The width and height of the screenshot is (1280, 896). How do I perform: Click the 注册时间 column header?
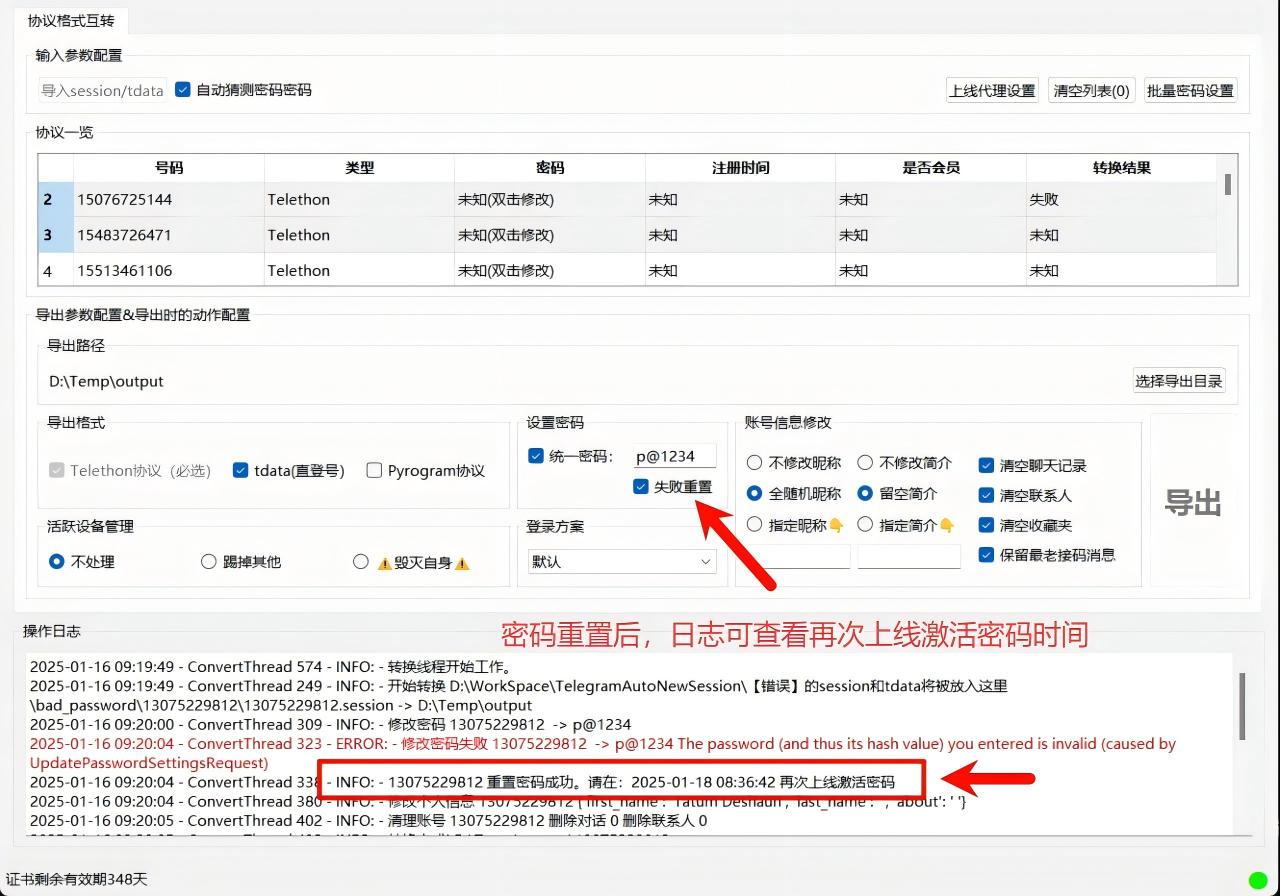(740, 168)
